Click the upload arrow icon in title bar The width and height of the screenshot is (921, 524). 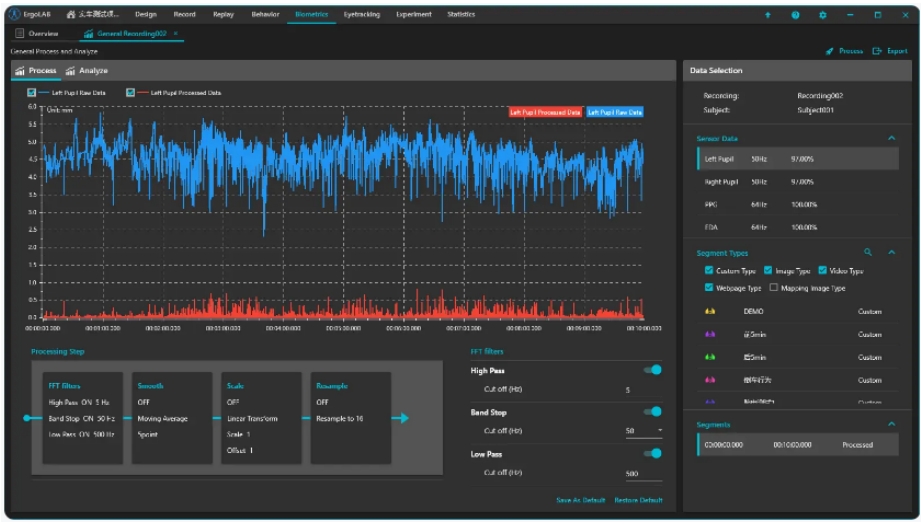pyautogui.click(x=767, y=15)
